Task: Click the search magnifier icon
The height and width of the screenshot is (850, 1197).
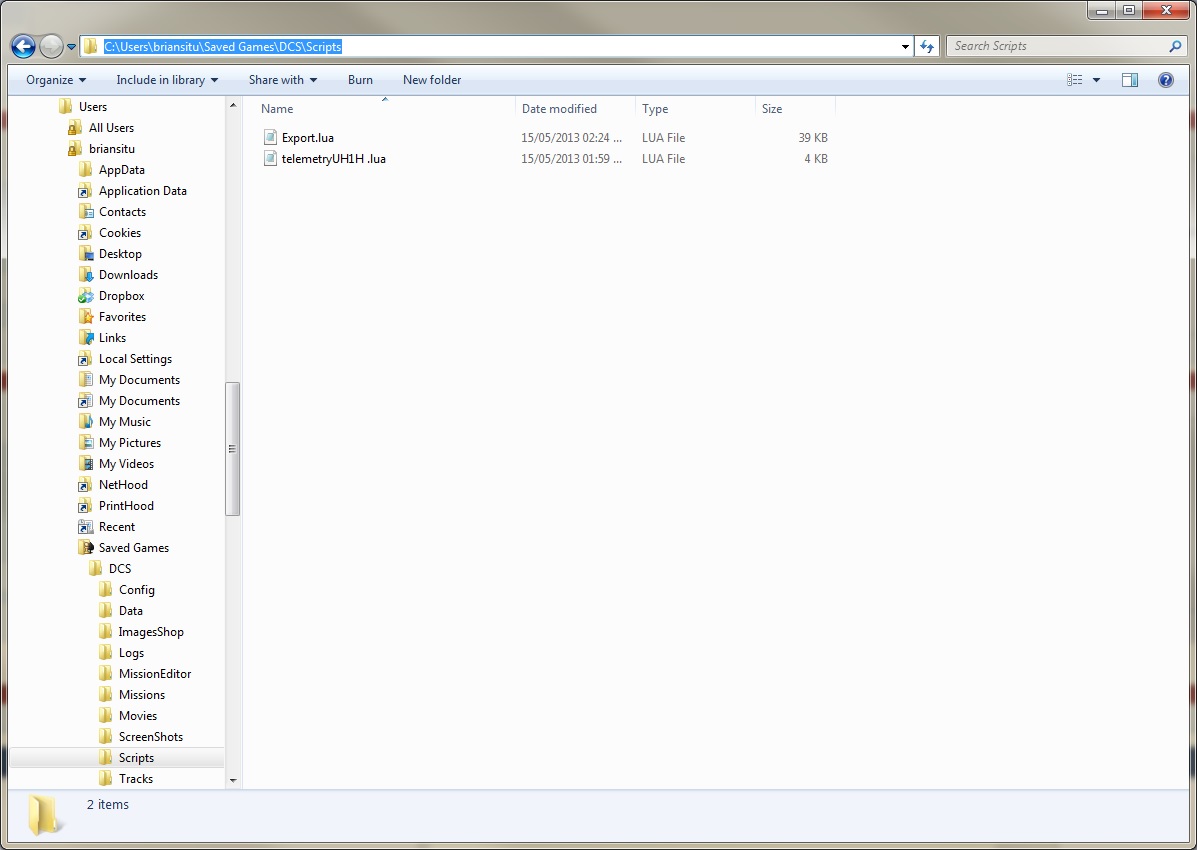Action: click(x=1175, y=46)
